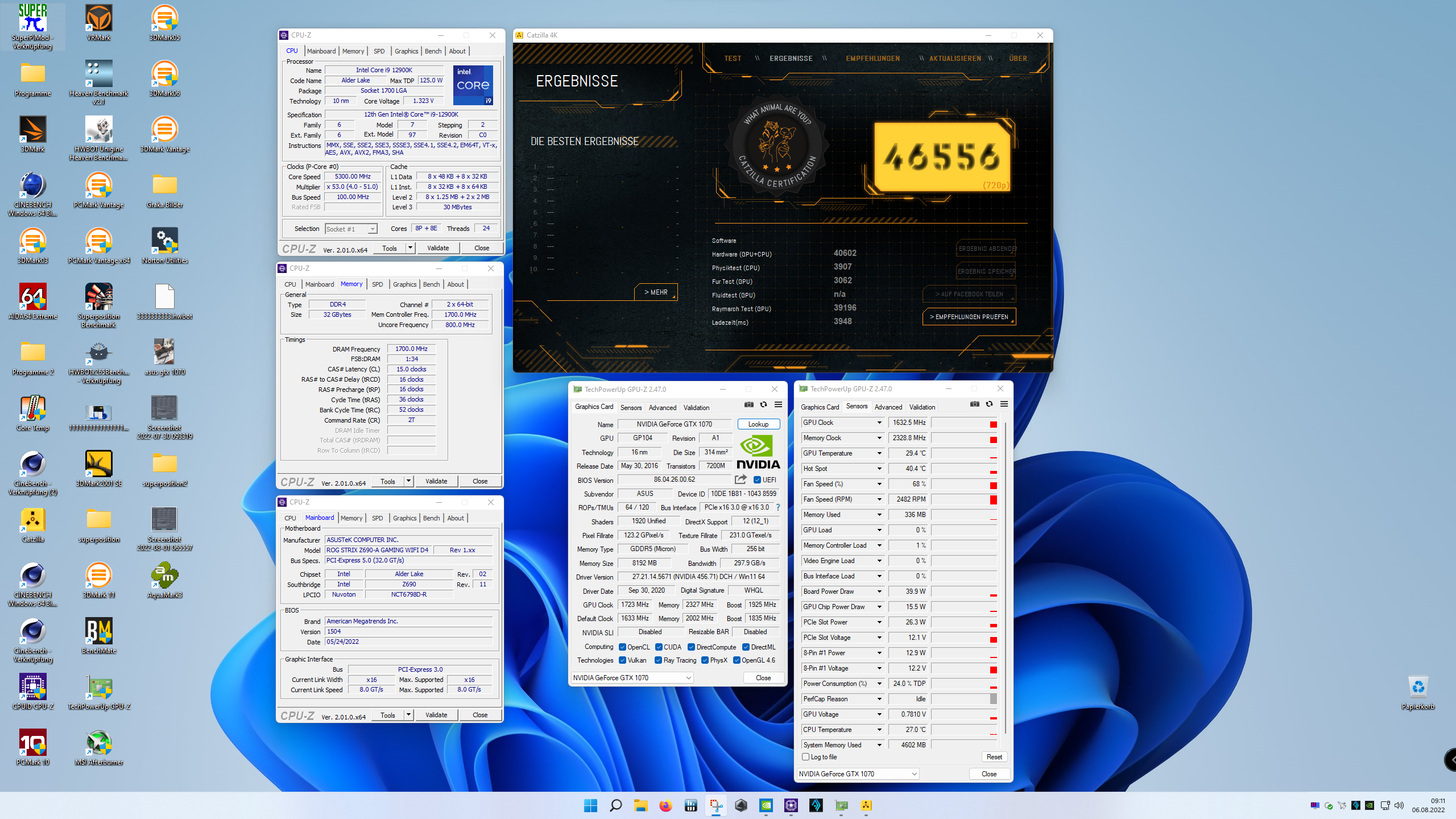Open hamburger menu in GPU-Z Sensors window

tap(1004, 404)
